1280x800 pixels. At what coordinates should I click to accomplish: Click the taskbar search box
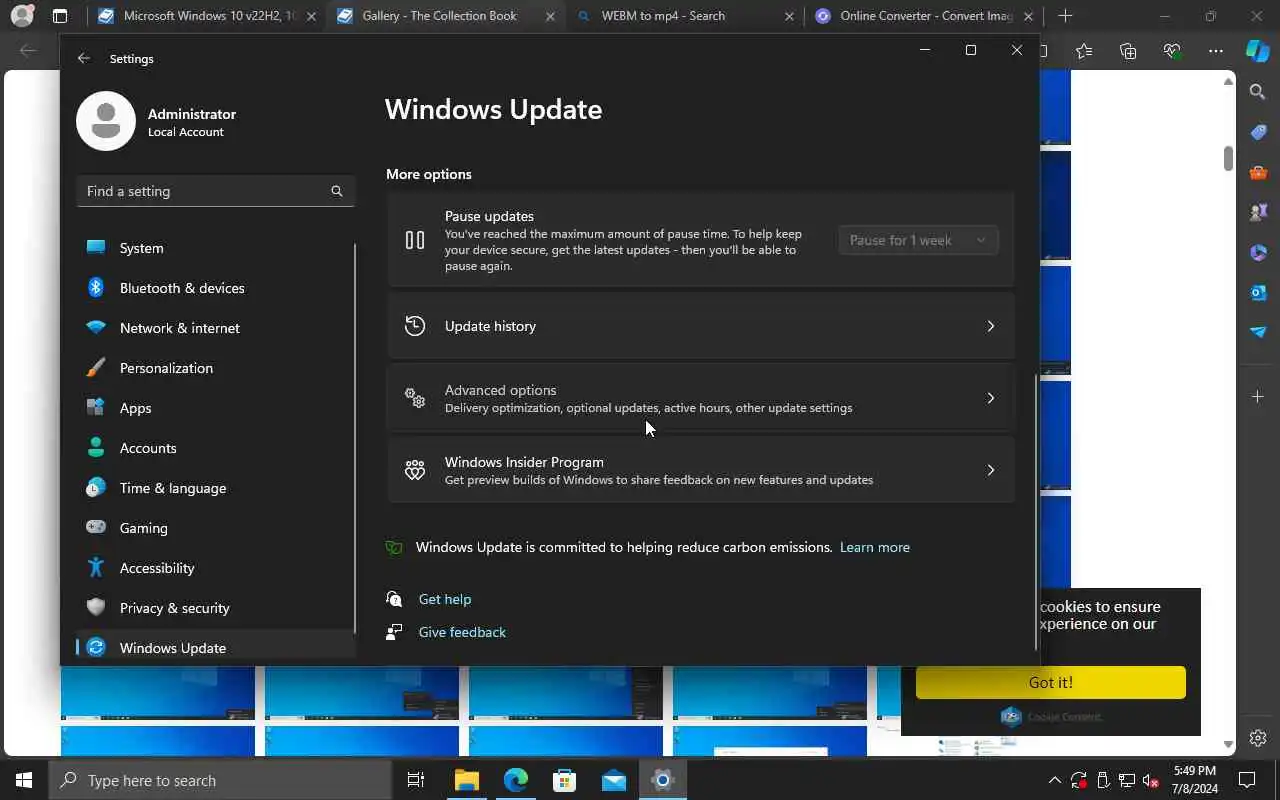(x=220, y=780)
